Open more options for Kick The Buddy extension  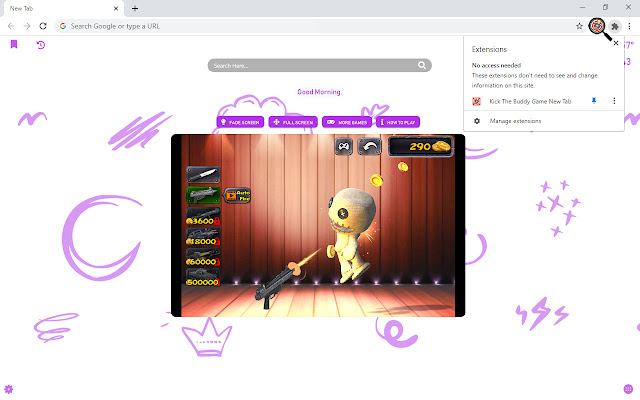coord(614,101)
